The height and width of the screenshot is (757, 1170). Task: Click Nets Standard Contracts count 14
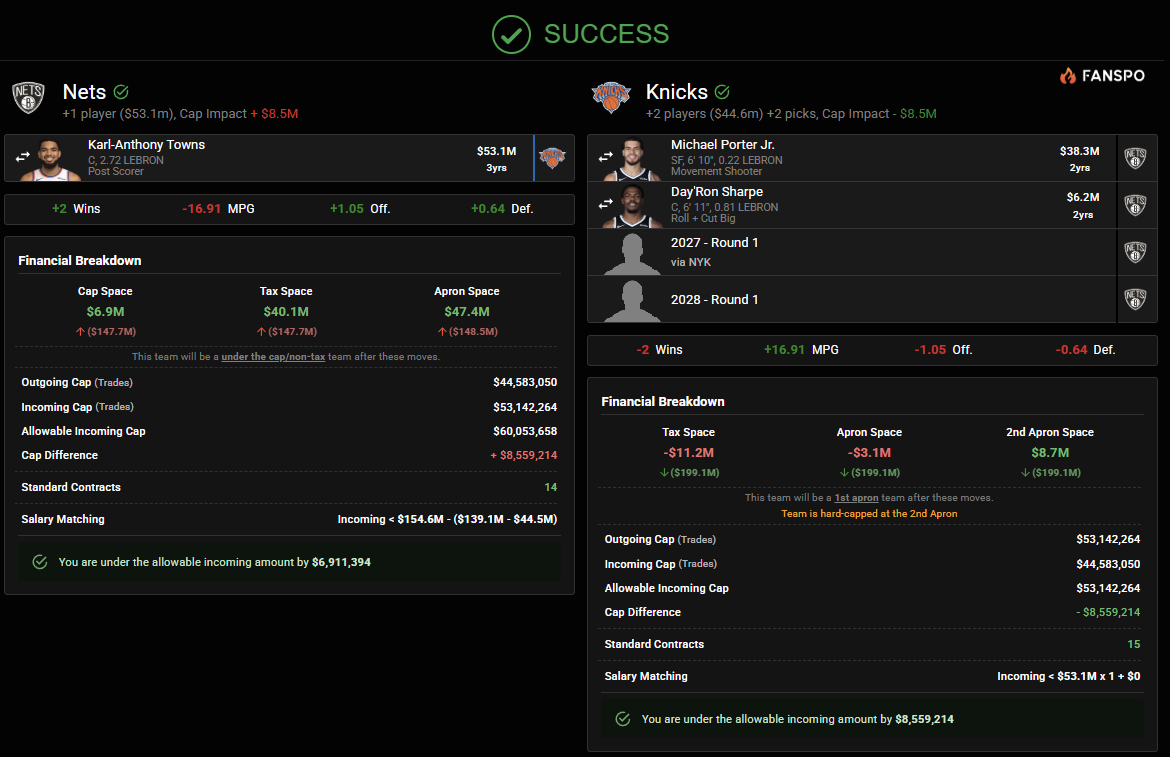[551, 487]
